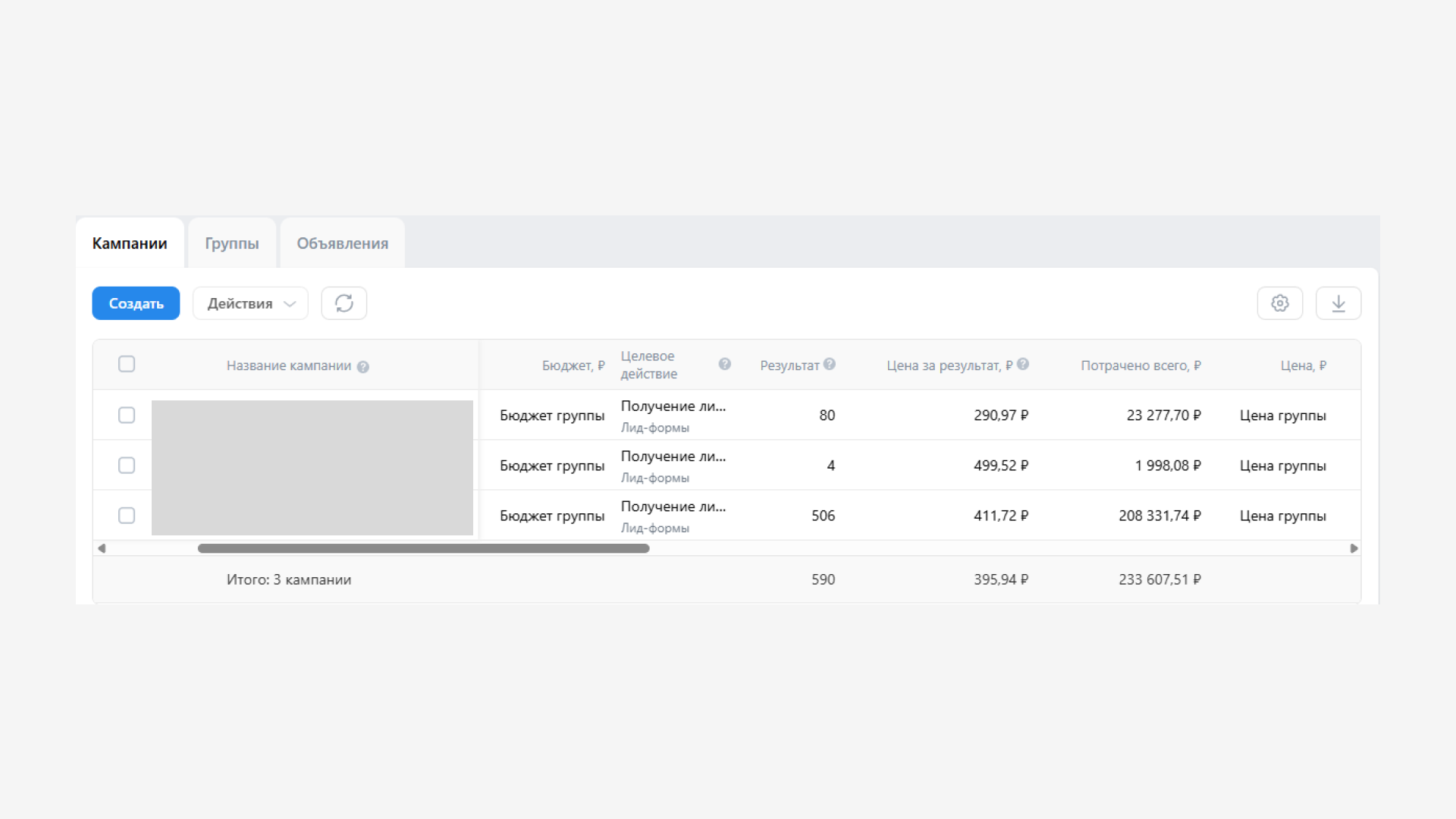Click the Результат column header

pyautogui.click(x=789, y=366)
